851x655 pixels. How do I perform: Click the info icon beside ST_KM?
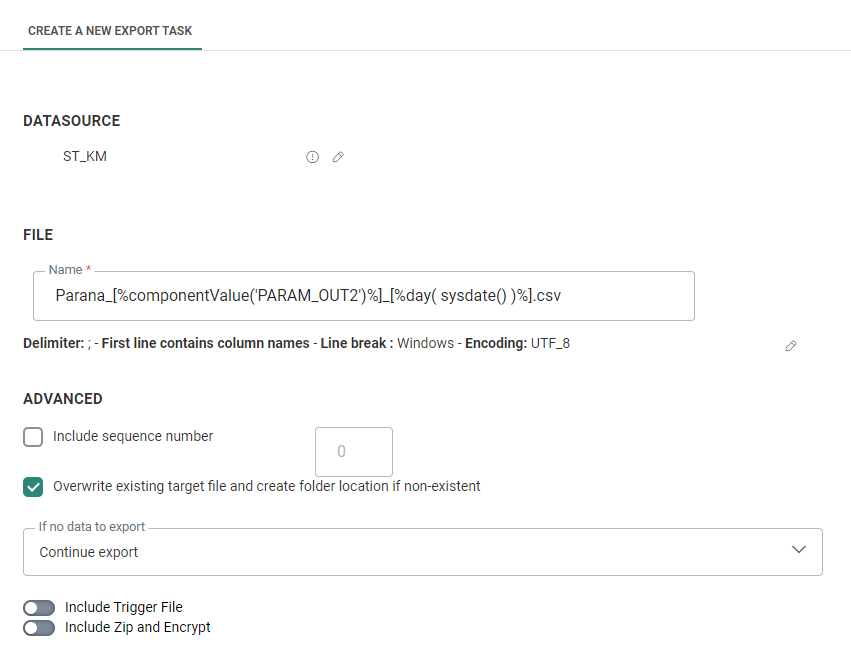tap(312, 157)
